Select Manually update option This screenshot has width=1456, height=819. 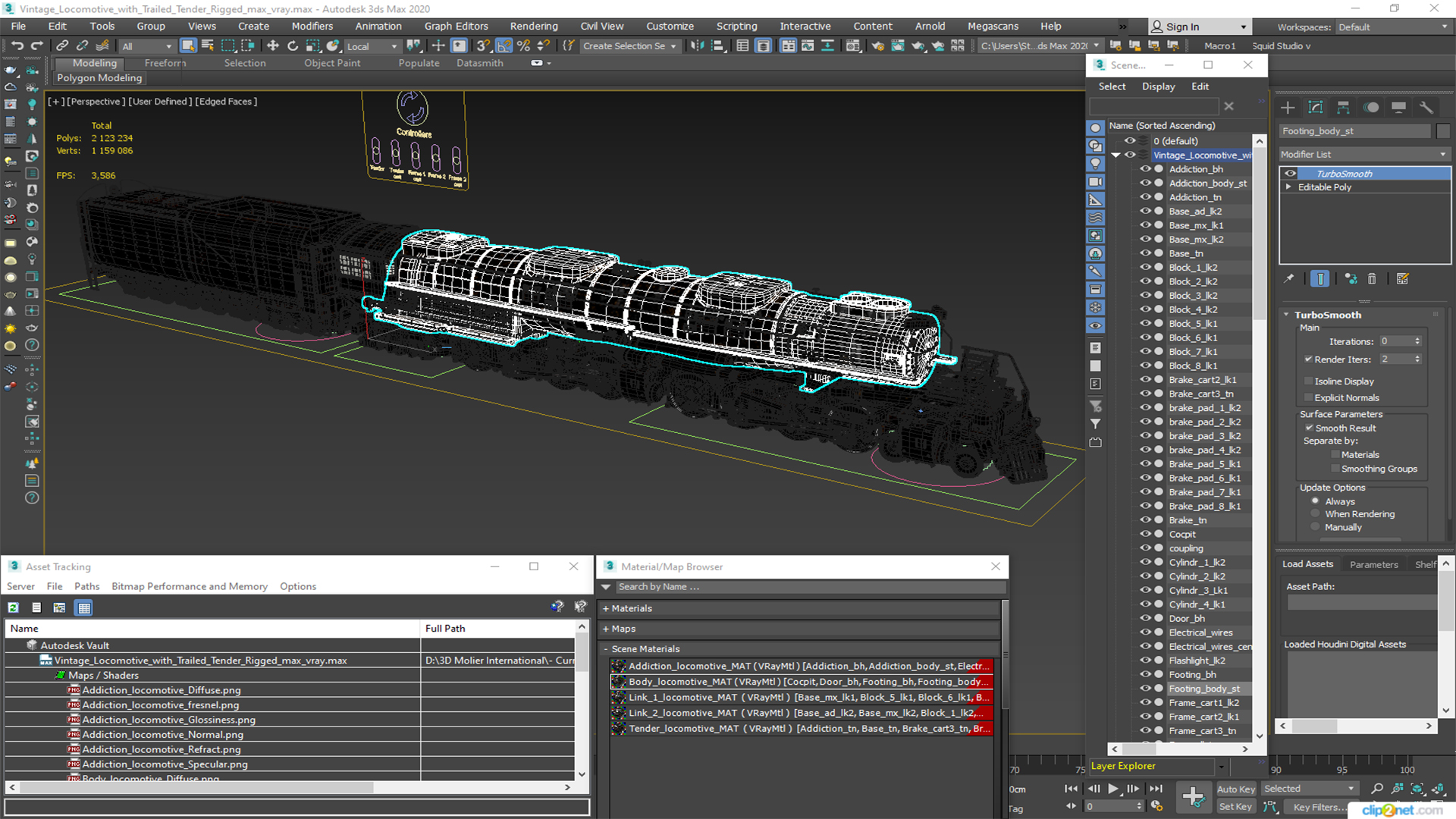[x=1315, y=527]
